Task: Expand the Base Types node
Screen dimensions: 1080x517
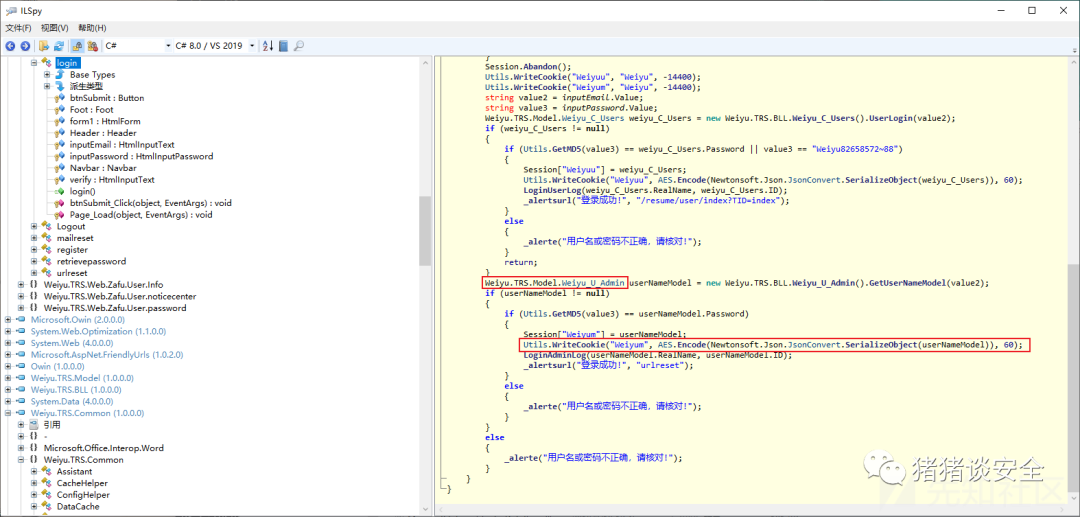Action: pos(47,74)
